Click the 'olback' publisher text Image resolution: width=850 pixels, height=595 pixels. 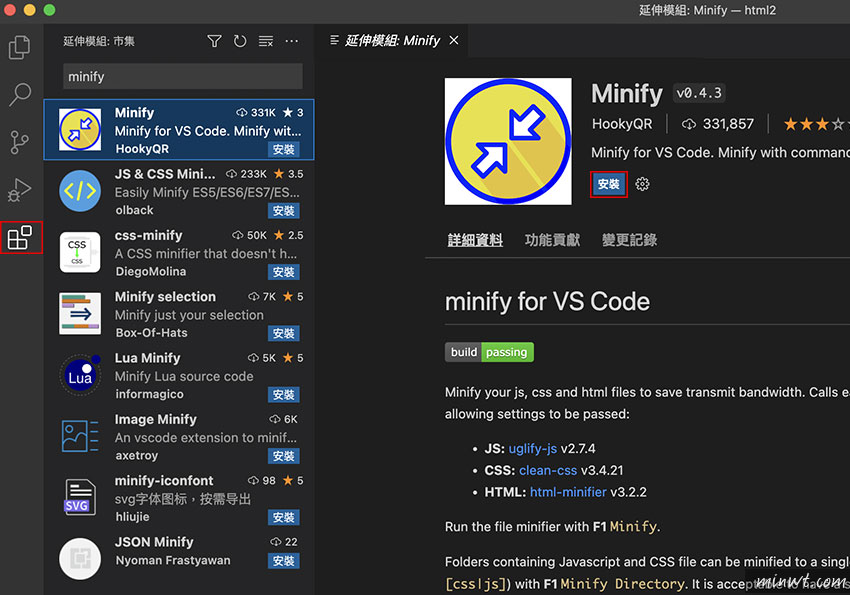tap(134, 210)
